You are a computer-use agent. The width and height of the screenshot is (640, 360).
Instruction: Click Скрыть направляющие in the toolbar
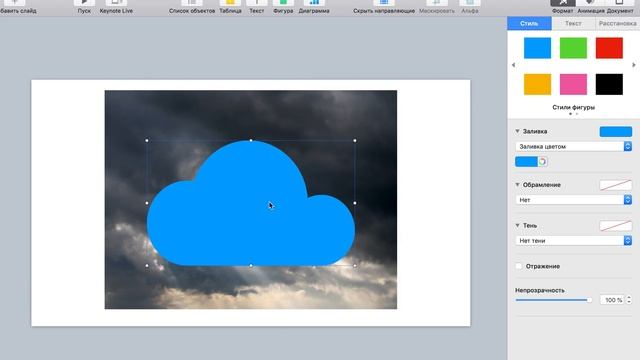pyautogui.click(x=384, y=7)
